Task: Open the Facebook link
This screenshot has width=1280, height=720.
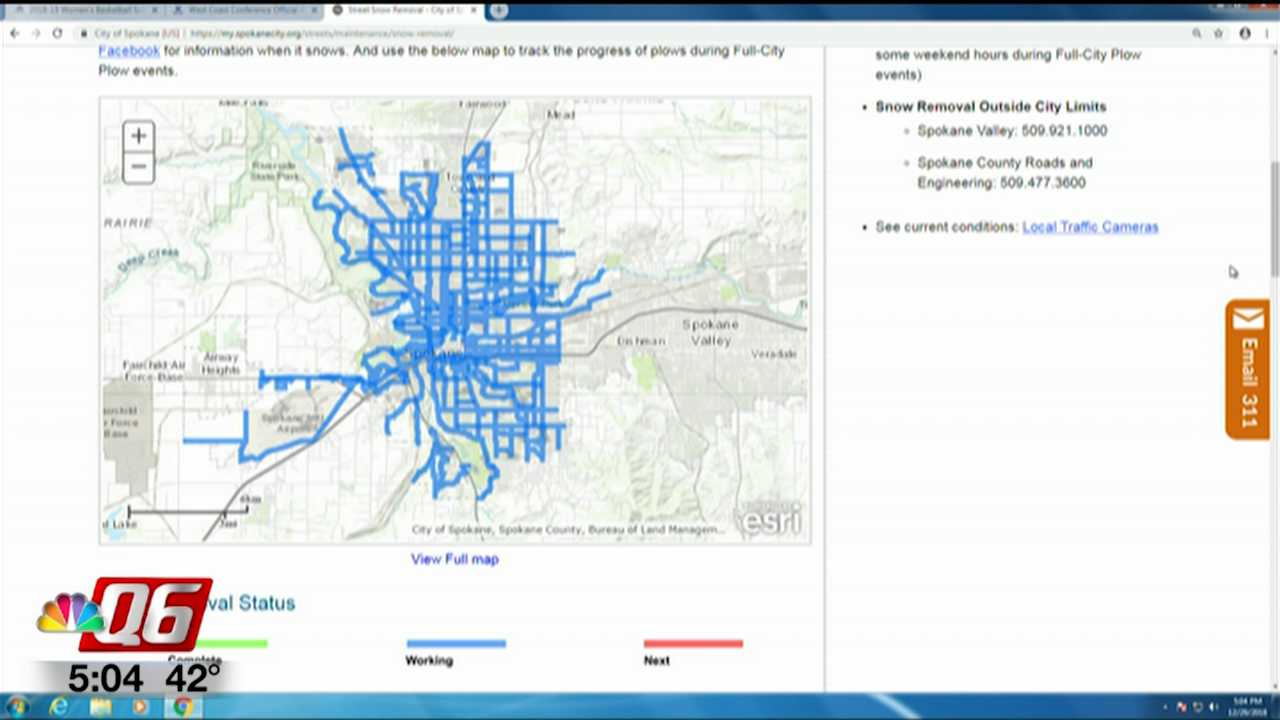Action: coord(128,51)
